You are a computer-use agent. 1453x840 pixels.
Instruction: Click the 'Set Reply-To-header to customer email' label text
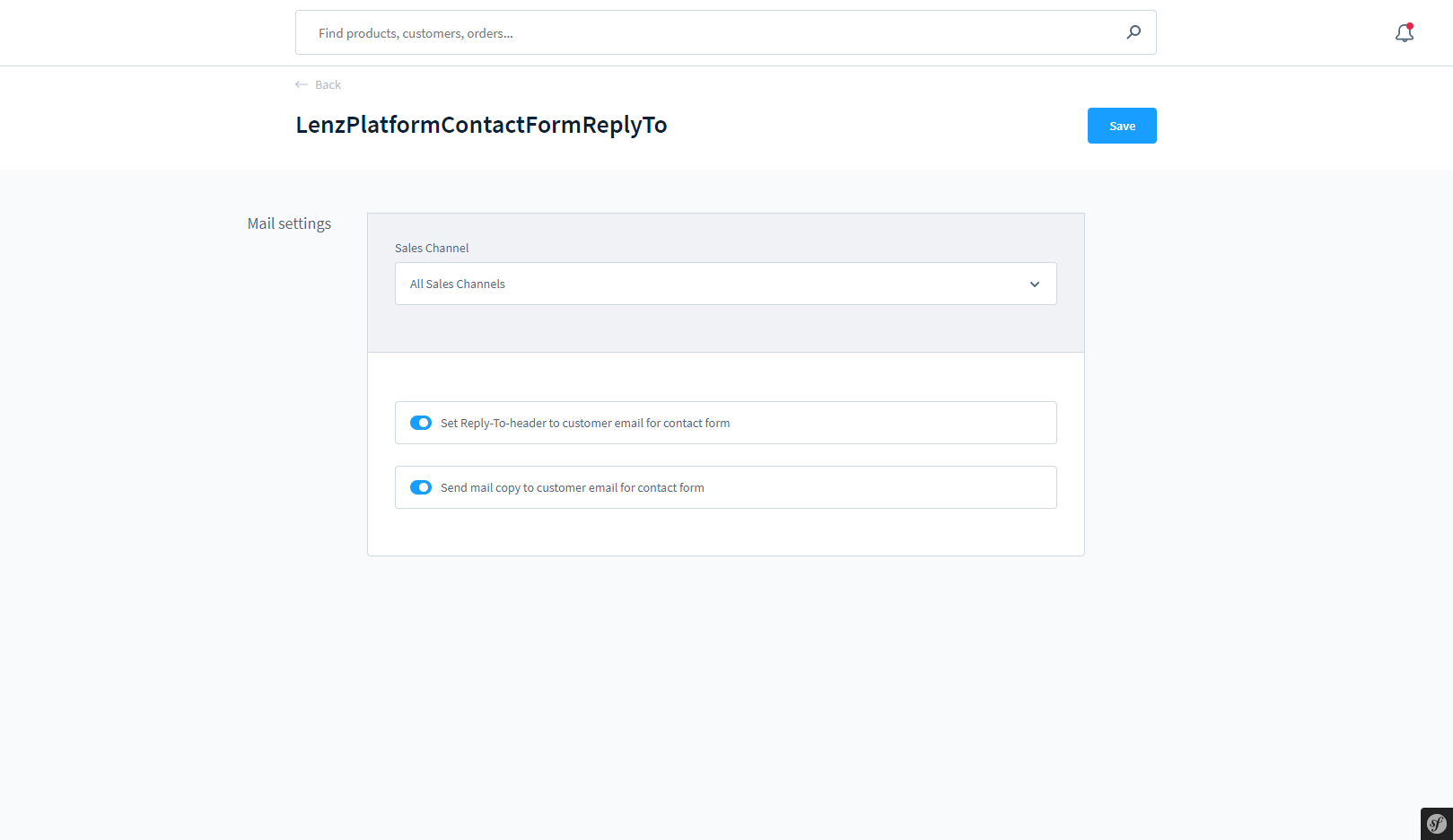[585, 423]
